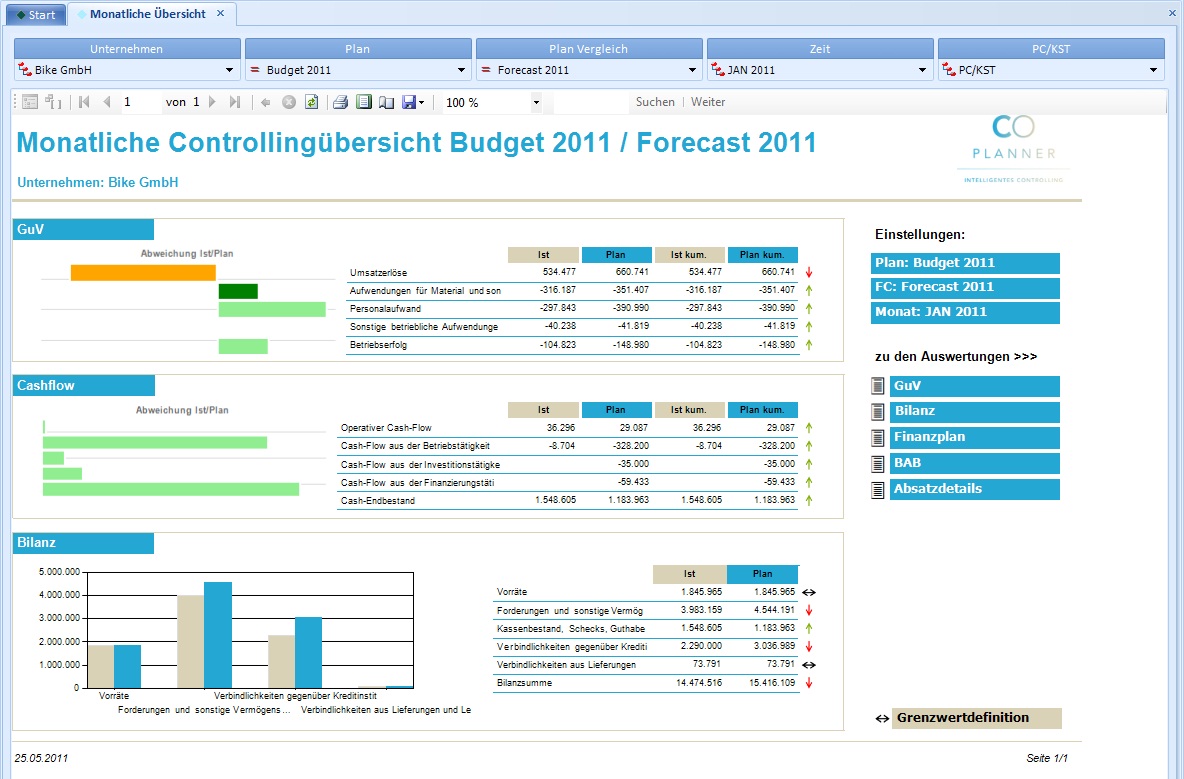Open the Zeit dropdown showing JAN 2011

point(820,70)
